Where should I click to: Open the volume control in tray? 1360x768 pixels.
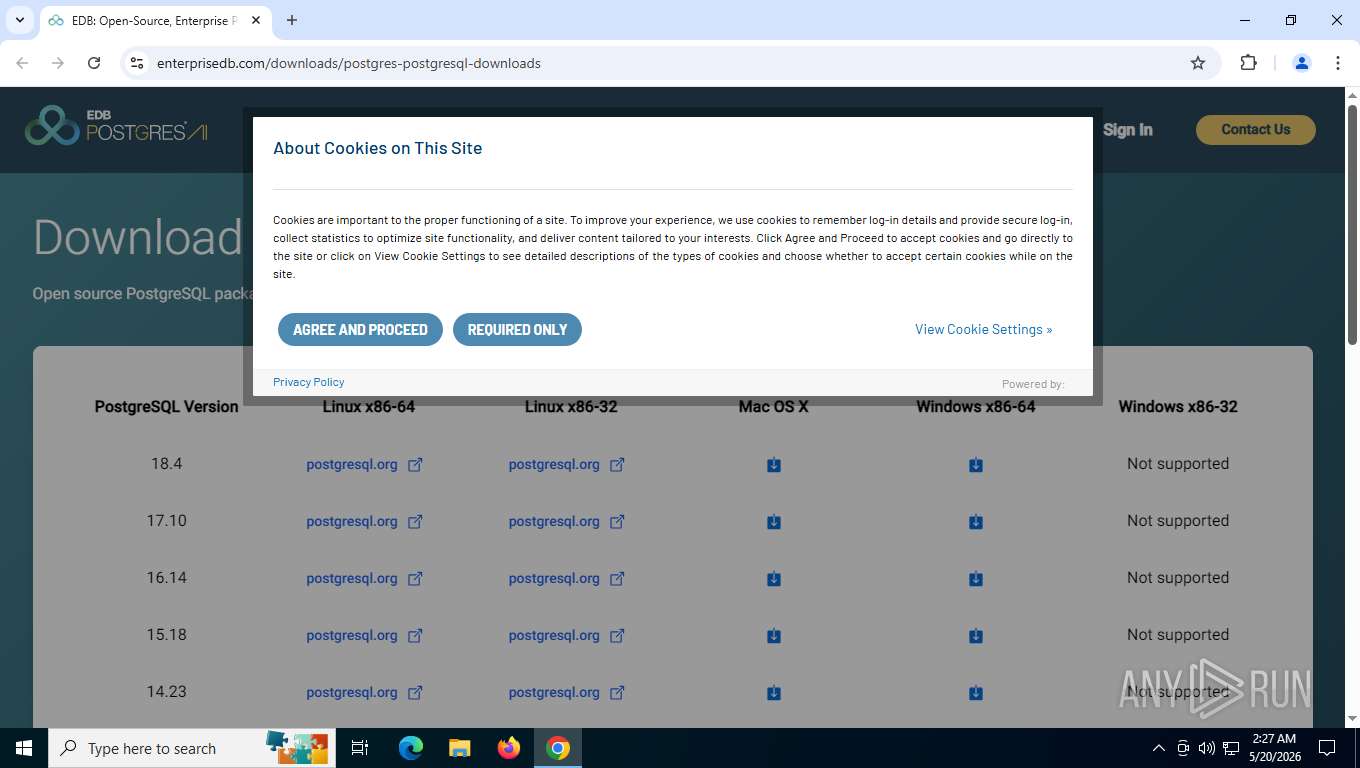pyautogui.click(x=1206, y=748)
